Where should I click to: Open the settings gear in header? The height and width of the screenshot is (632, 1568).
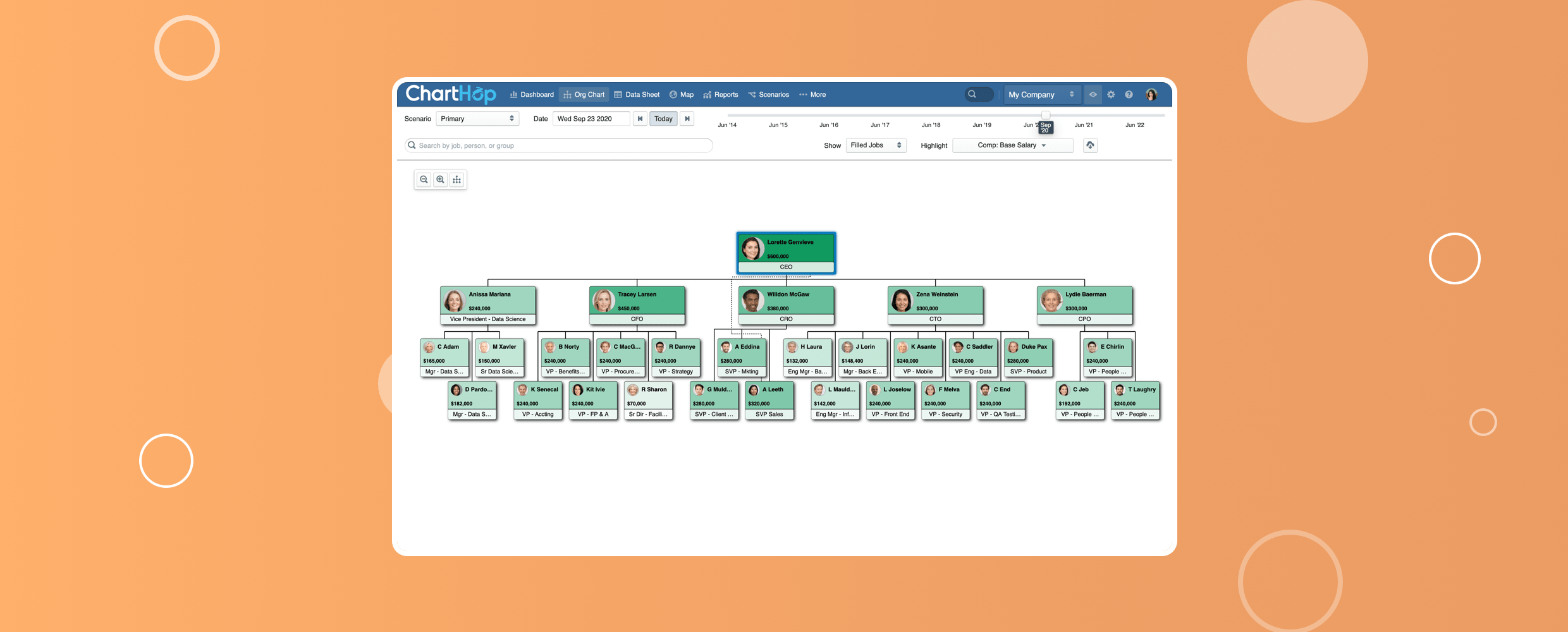(x=1111, y=95)
